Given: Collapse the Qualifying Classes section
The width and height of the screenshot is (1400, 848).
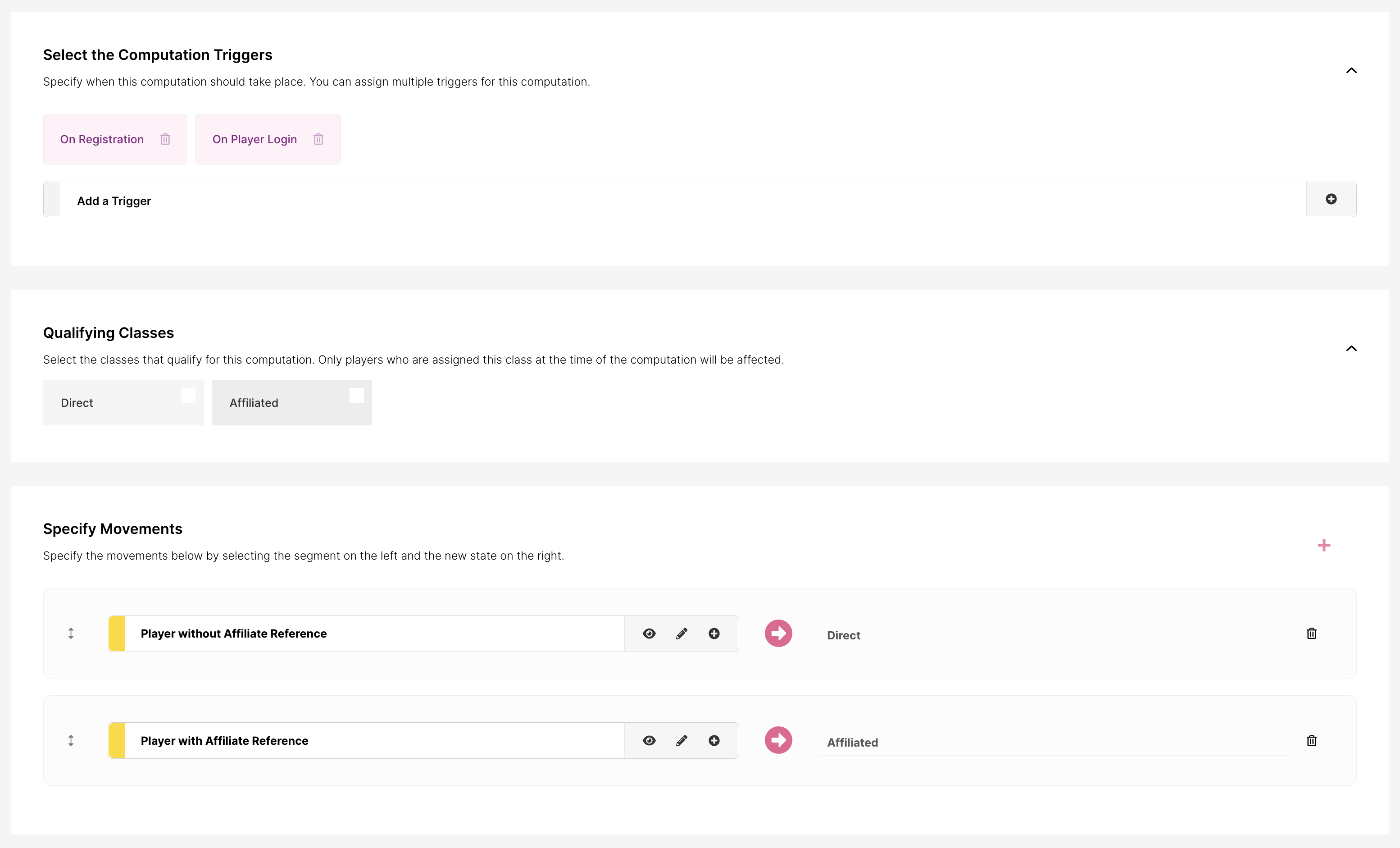Looking at the screenshot, I should pos(1351,348).
